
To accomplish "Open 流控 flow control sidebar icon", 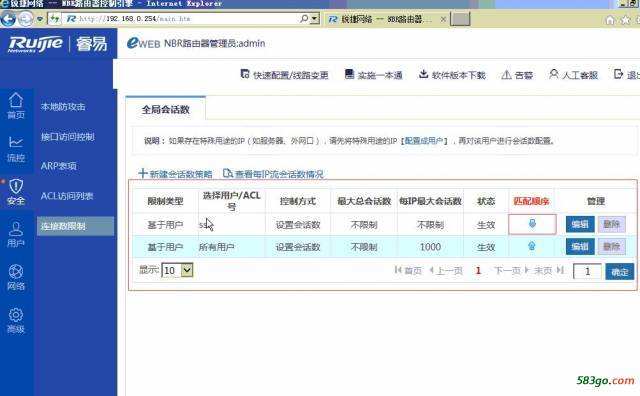I will [16, 149].
